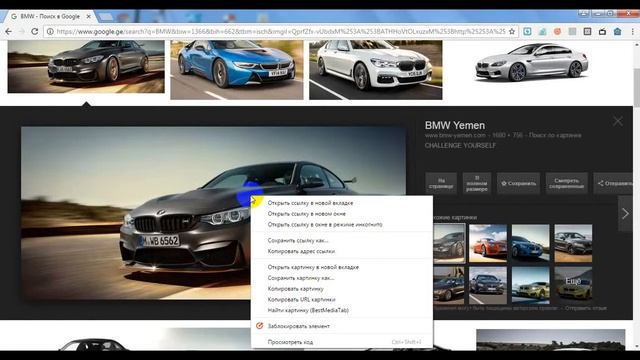Image resolution: width=640 pixels, height=360 pixels.
Task: Go to next image with right chevron
Action: tap(625, 213)
